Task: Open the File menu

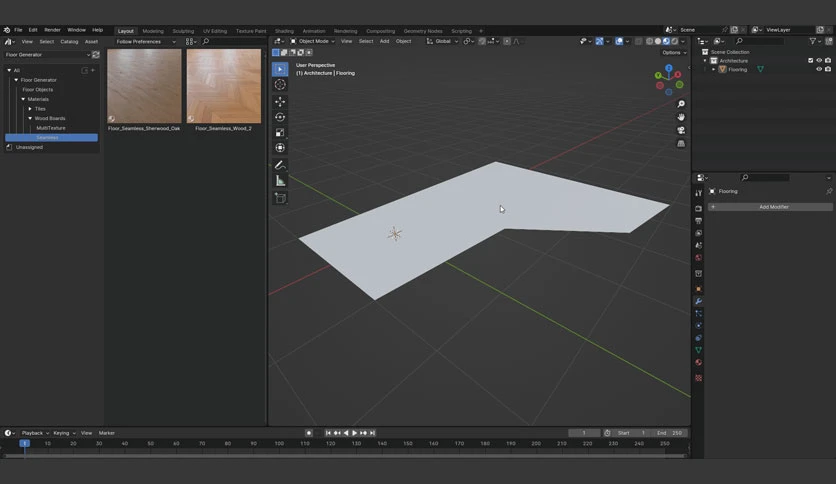Action: (x=18, y=30)
